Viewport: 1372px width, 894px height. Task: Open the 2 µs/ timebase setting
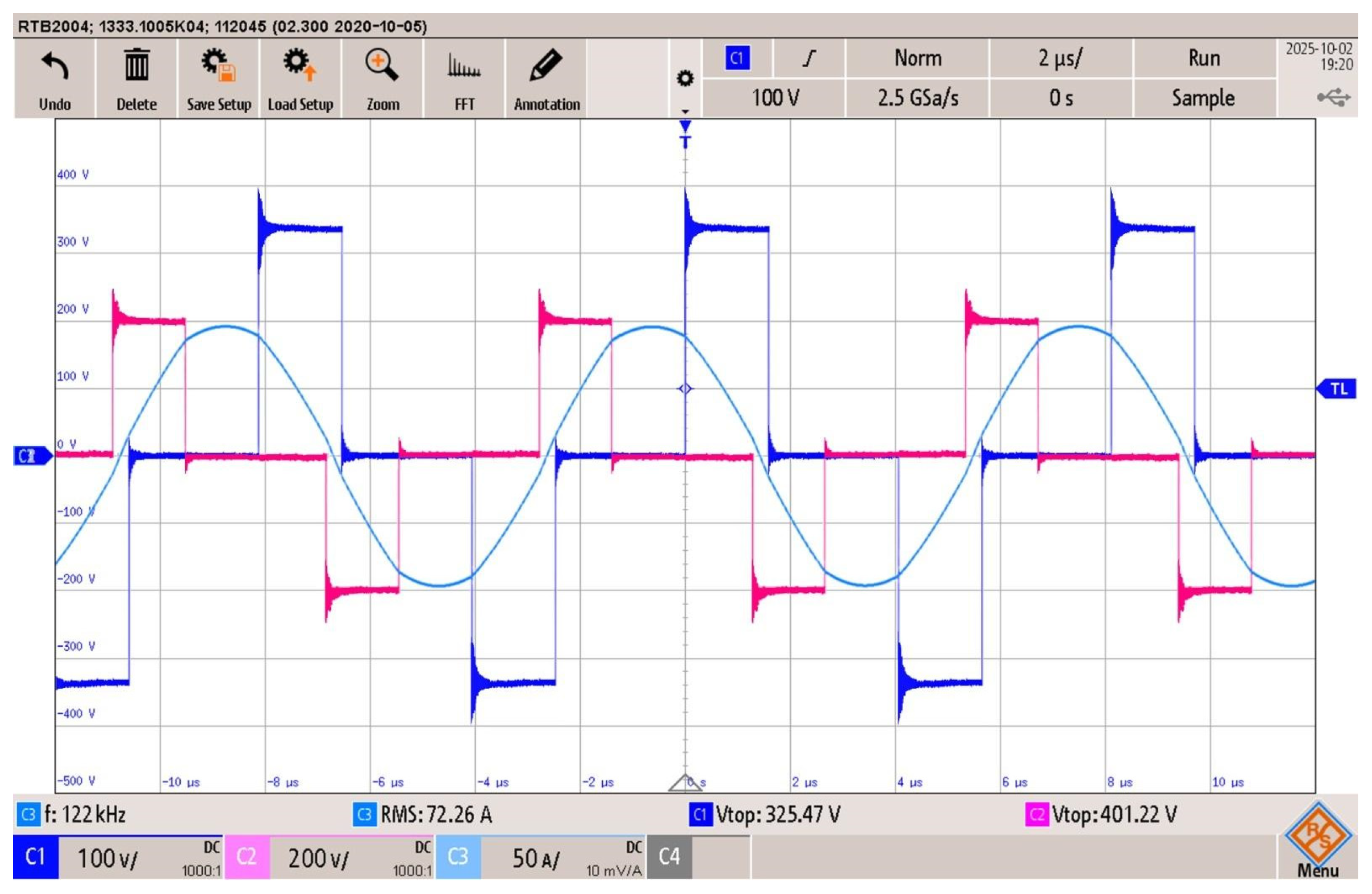(x=1060, y=58)
